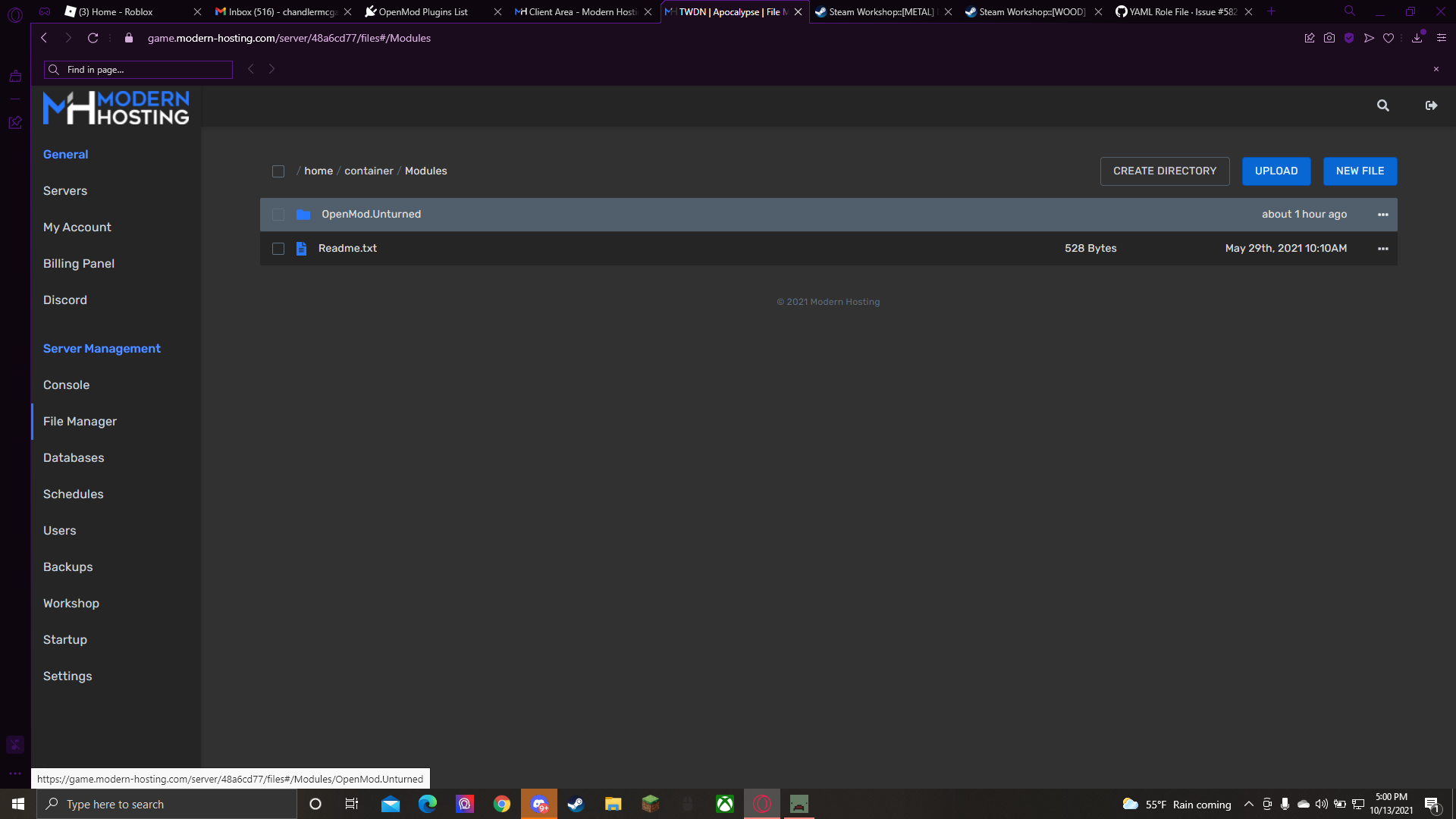
Task: Toggle the select-all checkbox above the file list
Action: (278, 171)
